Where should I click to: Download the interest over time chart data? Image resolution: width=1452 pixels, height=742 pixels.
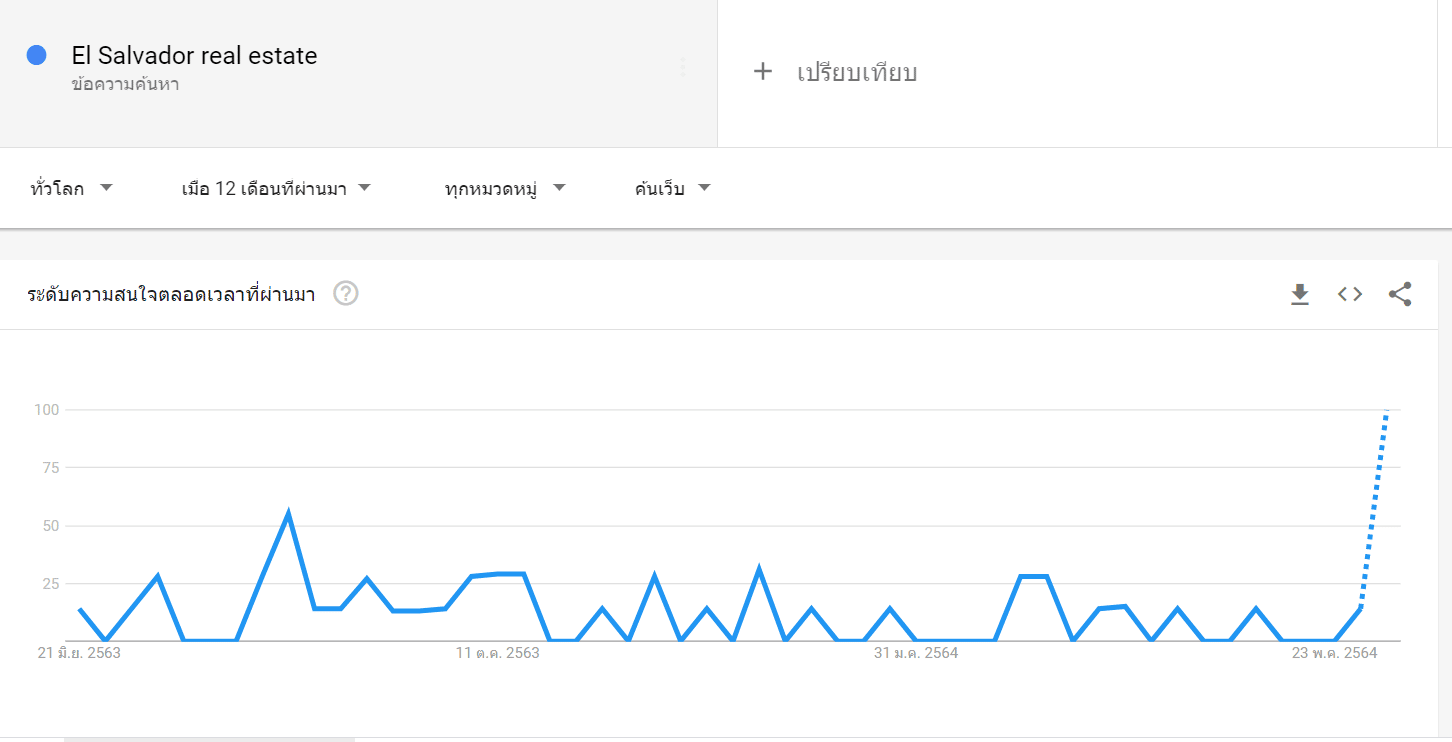[x=1299, y=294]
